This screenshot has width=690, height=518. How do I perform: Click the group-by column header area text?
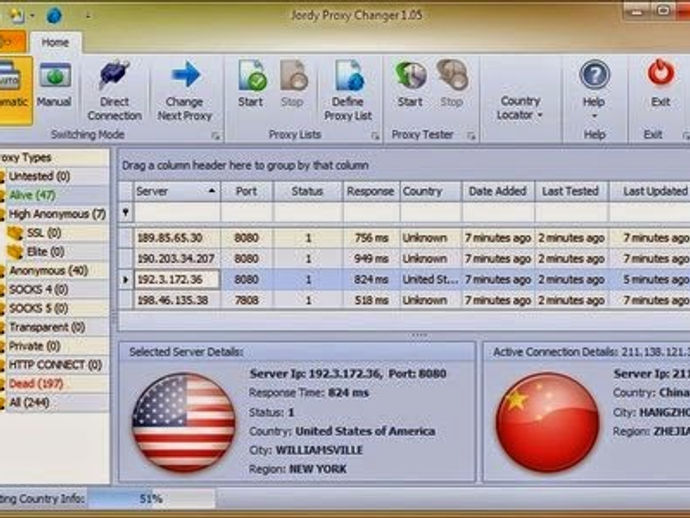point(245,166)
